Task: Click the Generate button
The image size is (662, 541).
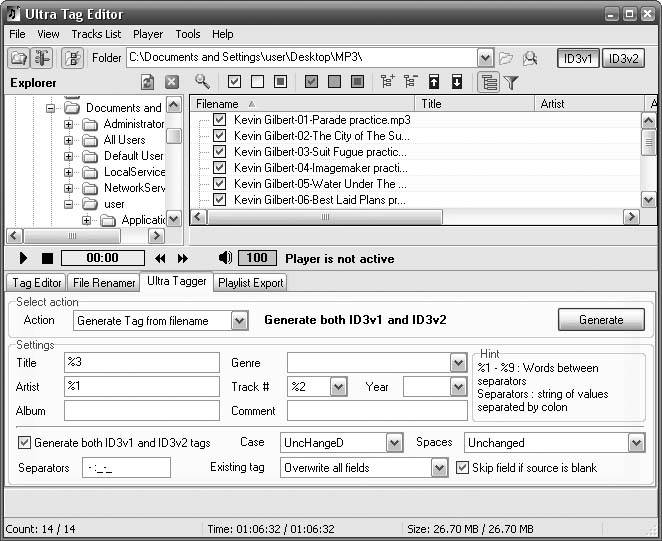Action: pos(600,320)
